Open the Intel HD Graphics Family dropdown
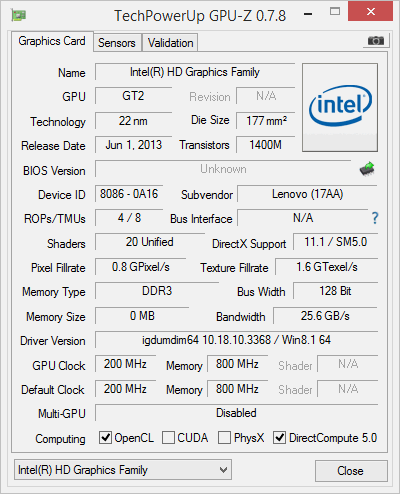The height and width of the screenshot is (494, 400). click(123, 470)
